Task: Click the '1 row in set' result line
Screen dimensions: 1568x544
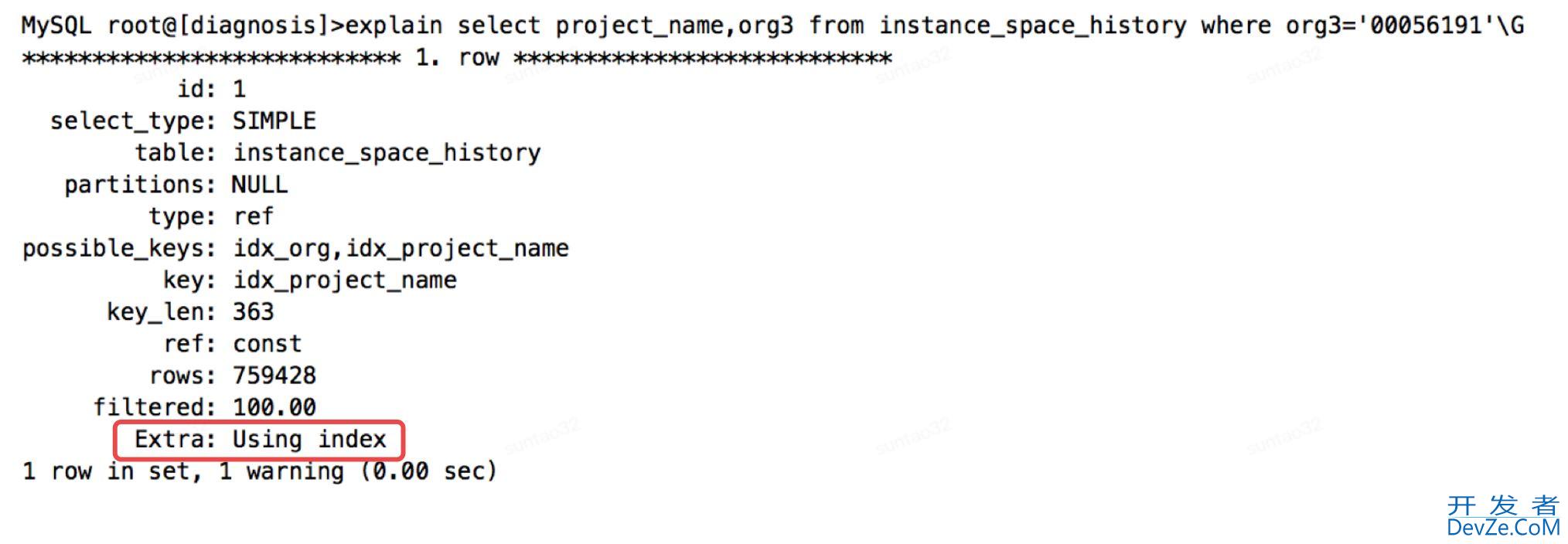Action: click(x=260, y=471)
